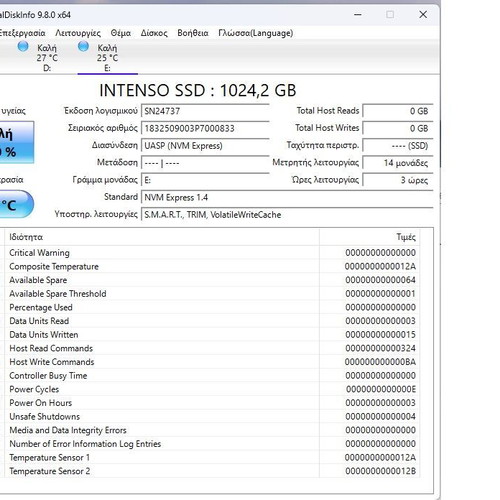Minimize the CrystalDiskInfo window
This screenshot has height=500, width=500.
pos(358,15)
